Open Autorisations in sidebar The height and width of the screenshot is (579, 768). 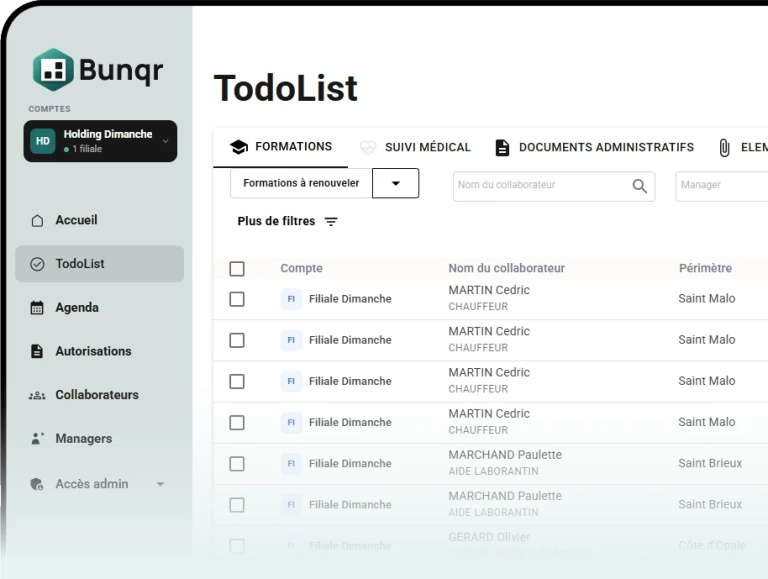(x=99, y=351)
